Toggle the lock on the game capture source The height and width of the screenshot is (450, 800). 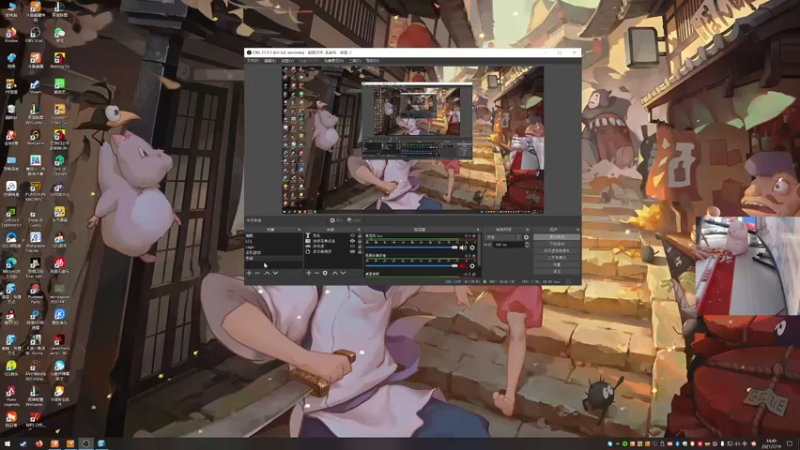[x=360, y=246]
